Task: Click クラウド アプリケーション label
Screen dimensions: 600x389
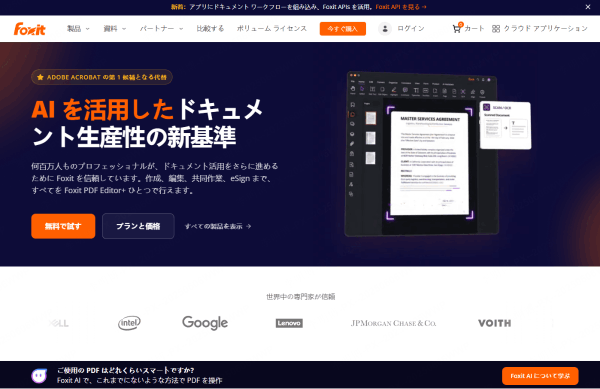Action: [x=545, y=29]
